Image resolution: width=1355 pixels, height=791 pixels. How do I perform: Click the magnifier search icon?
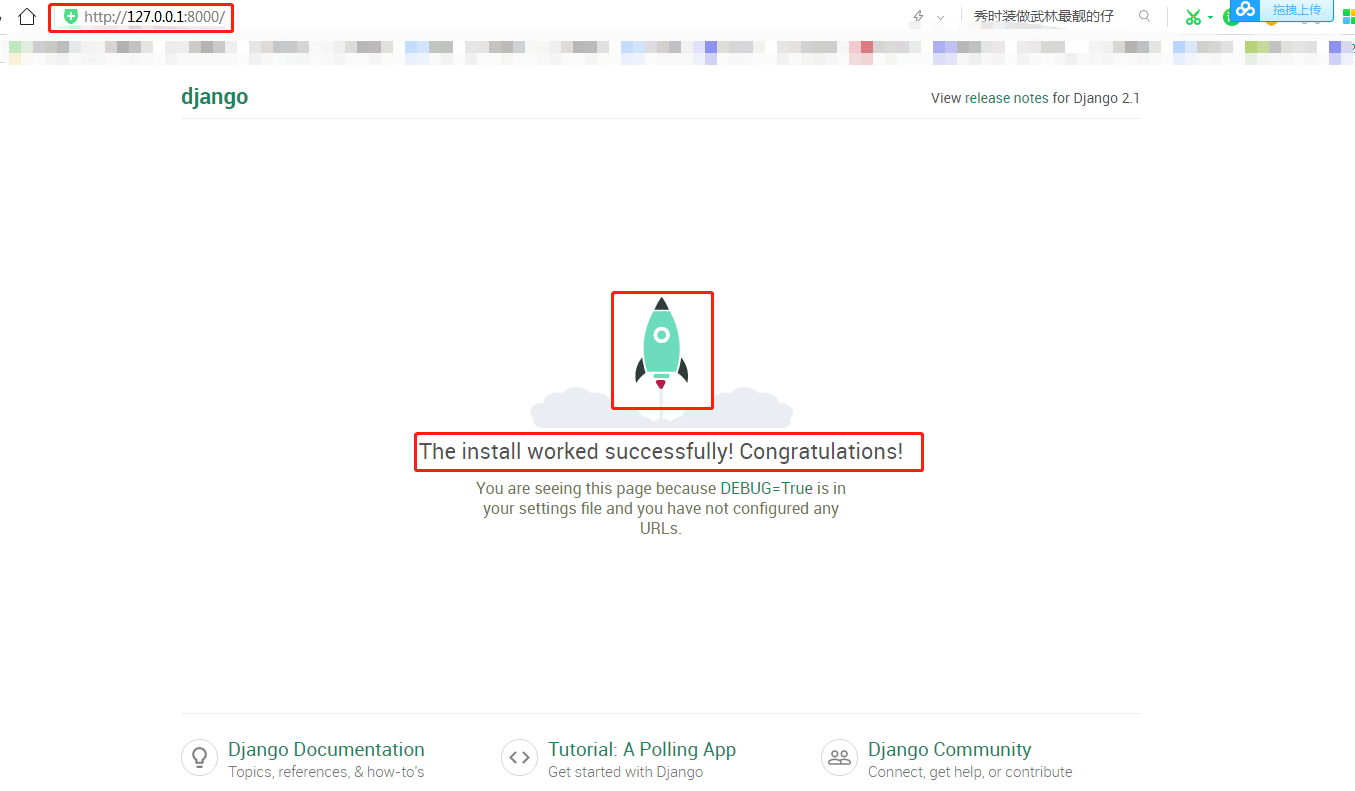tap(1145, 16)
